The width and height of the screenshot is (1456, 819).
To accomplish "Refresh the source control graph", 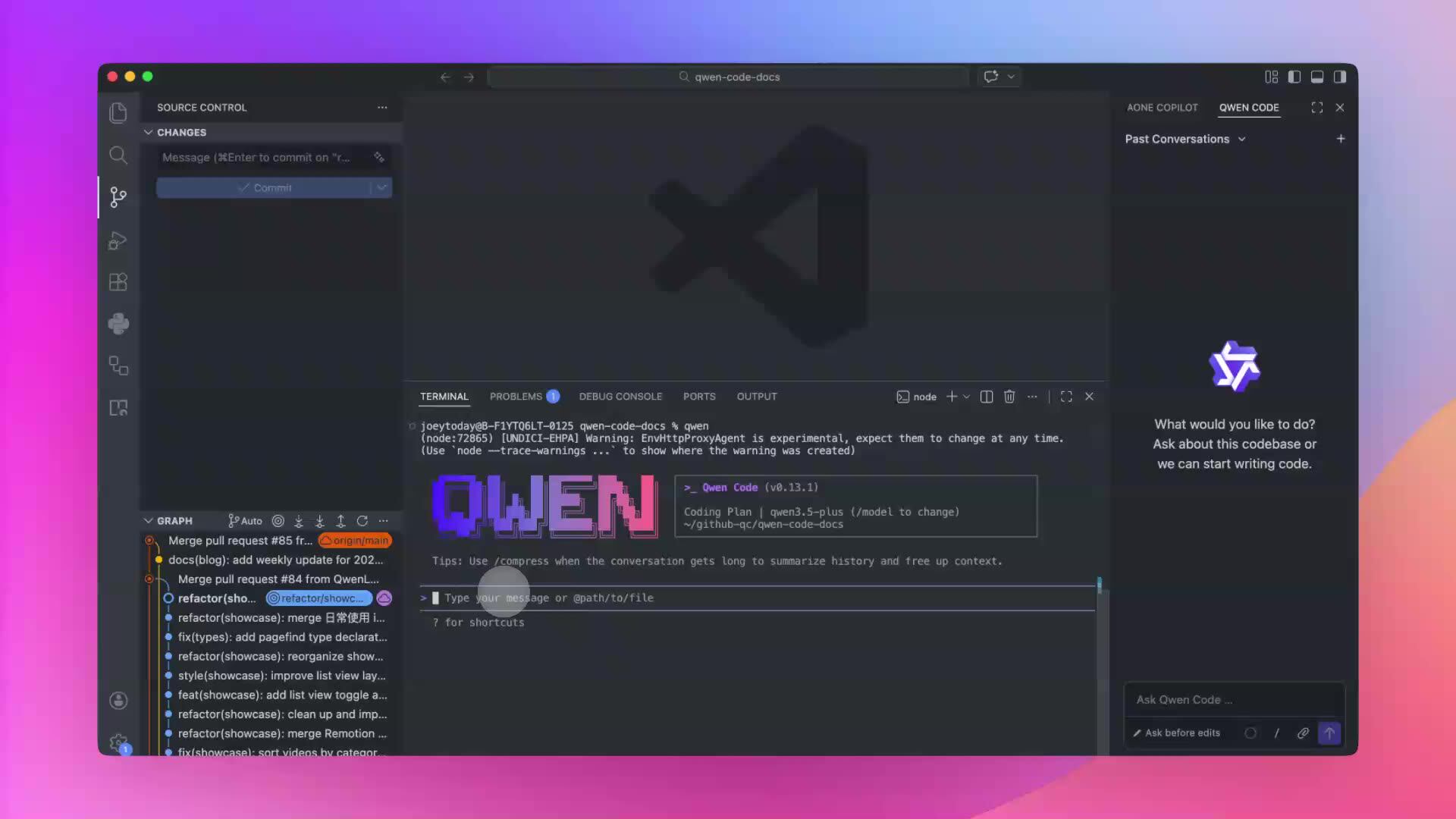I will click(362, 521).
